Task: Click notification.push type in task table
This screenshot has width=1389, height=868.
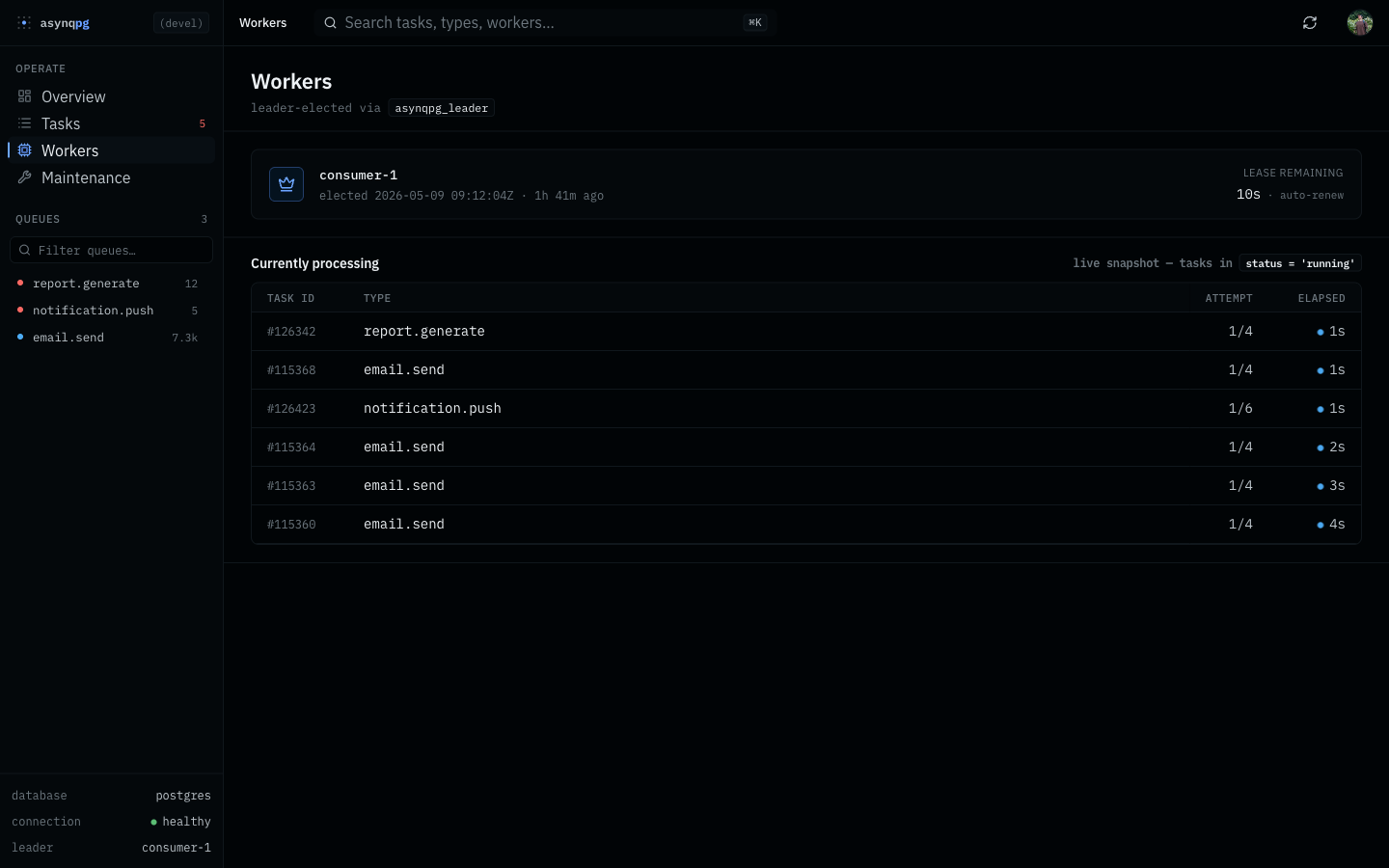Action: (432, 408)
